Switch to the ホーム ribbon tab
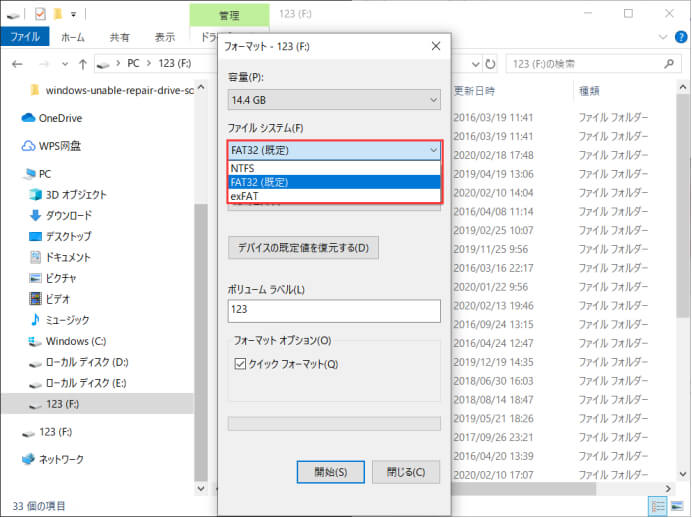The height and width of the screenshot is (518, 692). (x=72, y=37)
